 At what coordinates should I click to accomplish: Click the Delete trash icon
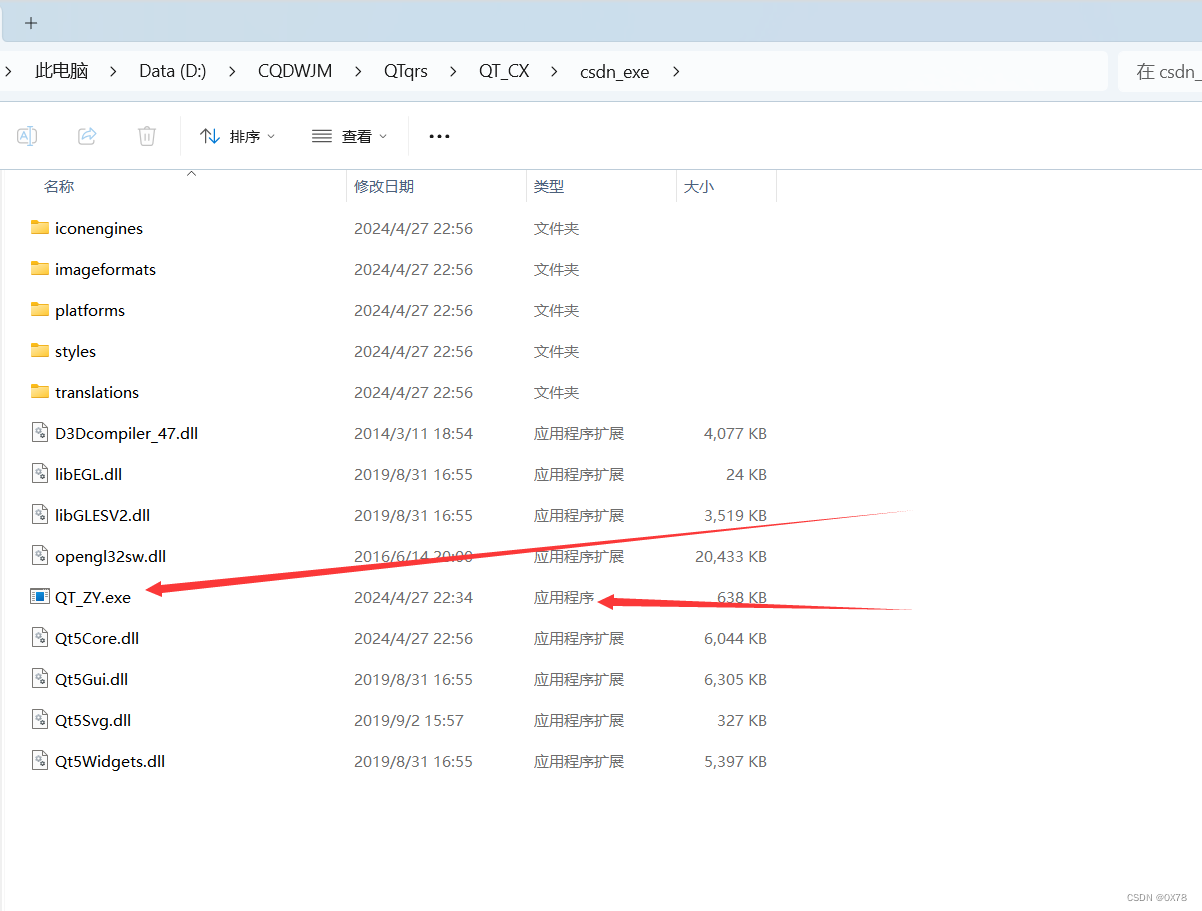point(147,136)
